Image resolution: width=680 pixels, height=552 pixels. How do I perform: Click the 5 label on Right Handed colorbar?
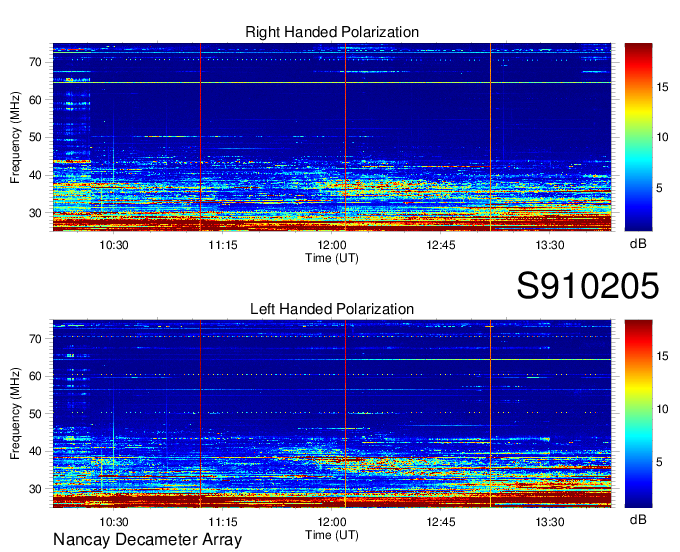coord(659,188)
